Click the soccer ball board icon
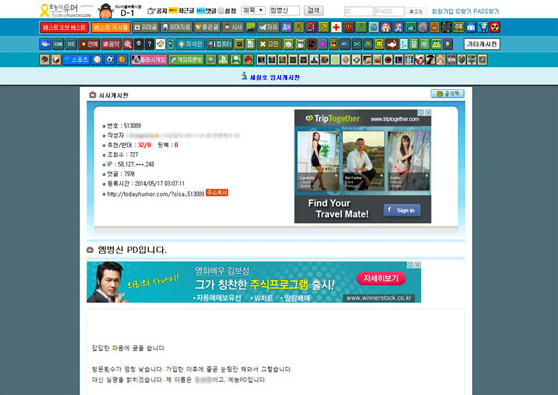The image size is (558, 395). pos(110,59)
